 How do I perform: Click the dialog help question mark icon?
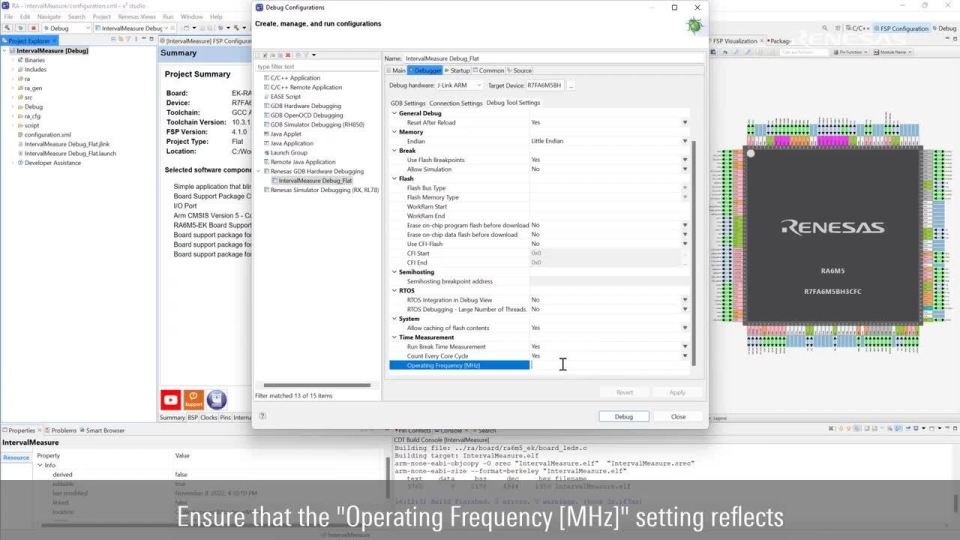(262, 416)
